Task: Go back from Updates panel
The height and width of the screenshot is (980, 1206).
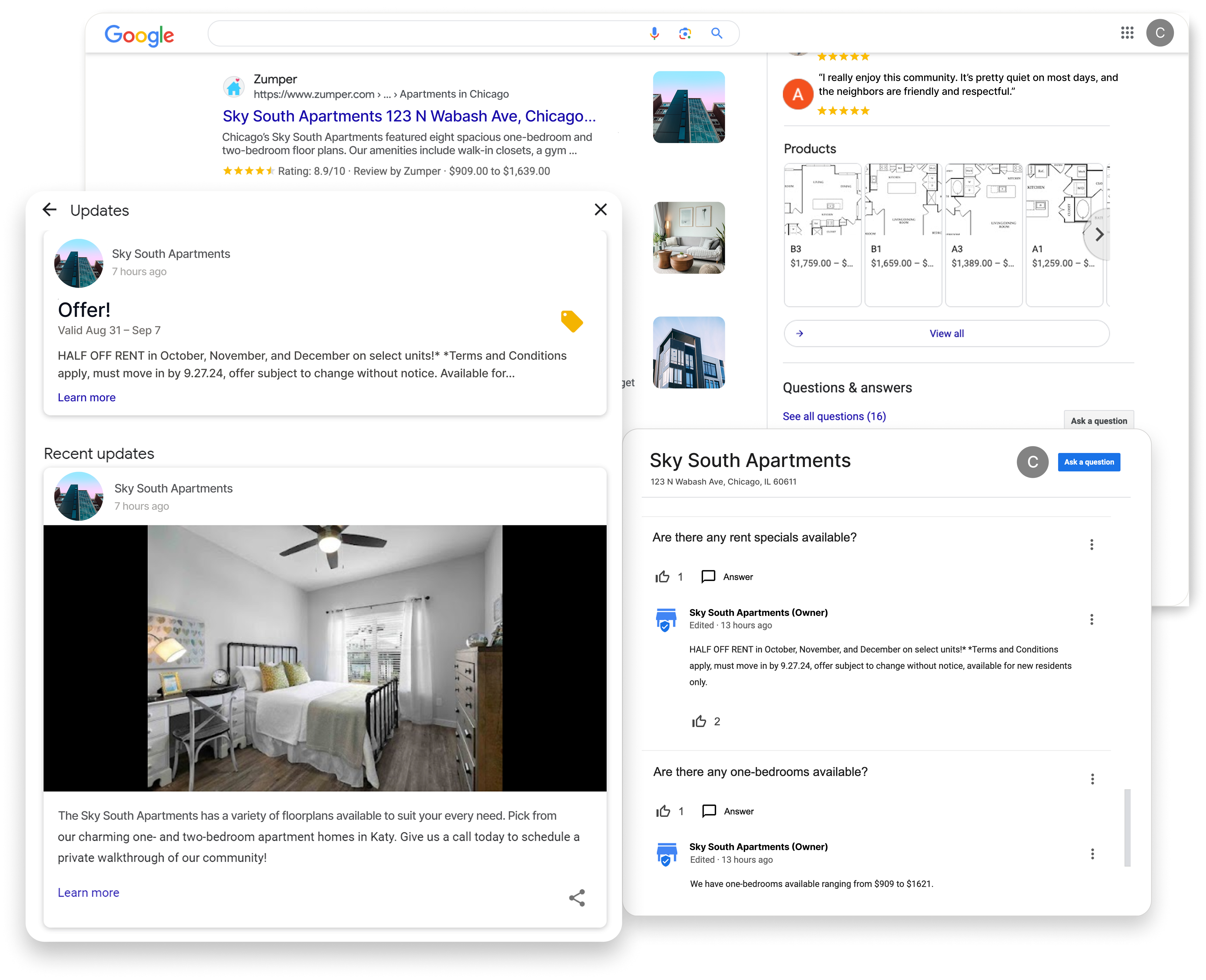Action: (x=50, y=210)
